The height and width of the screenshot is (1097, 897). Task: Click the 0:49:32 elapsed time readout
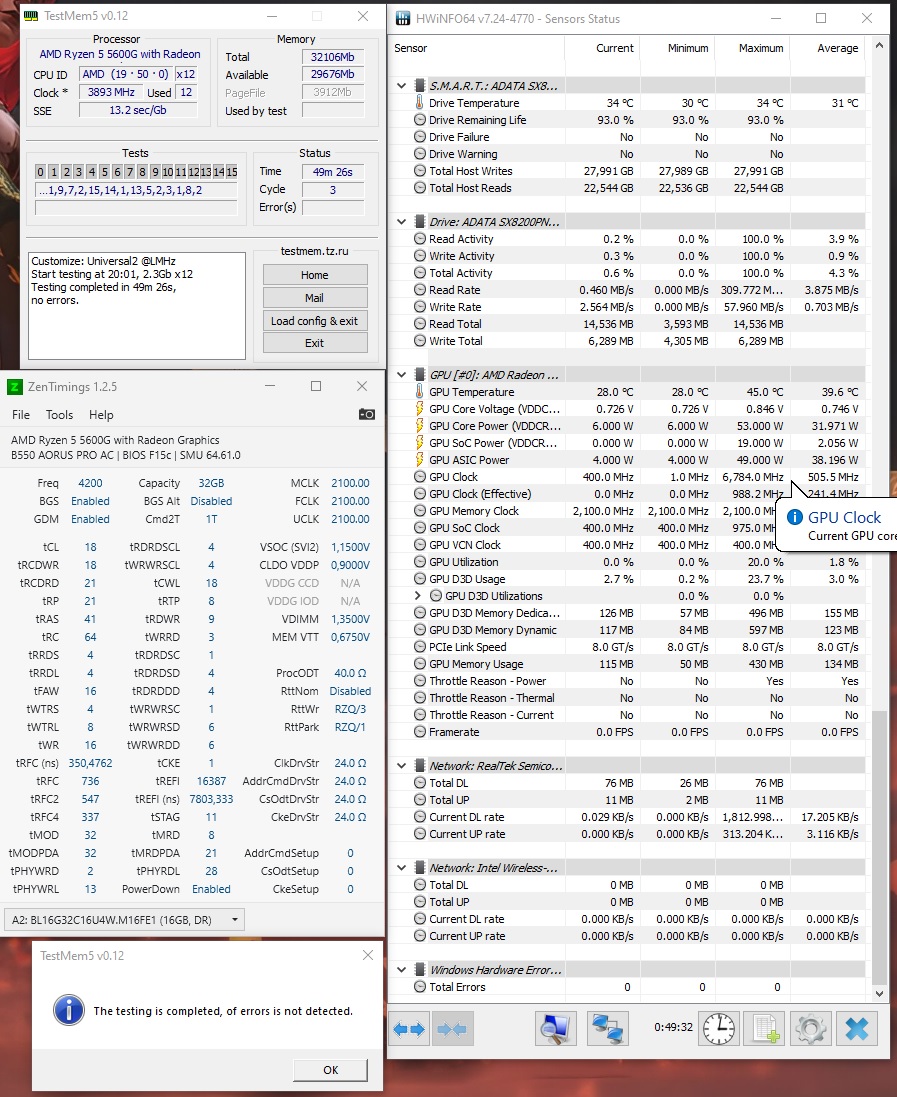673,1027
